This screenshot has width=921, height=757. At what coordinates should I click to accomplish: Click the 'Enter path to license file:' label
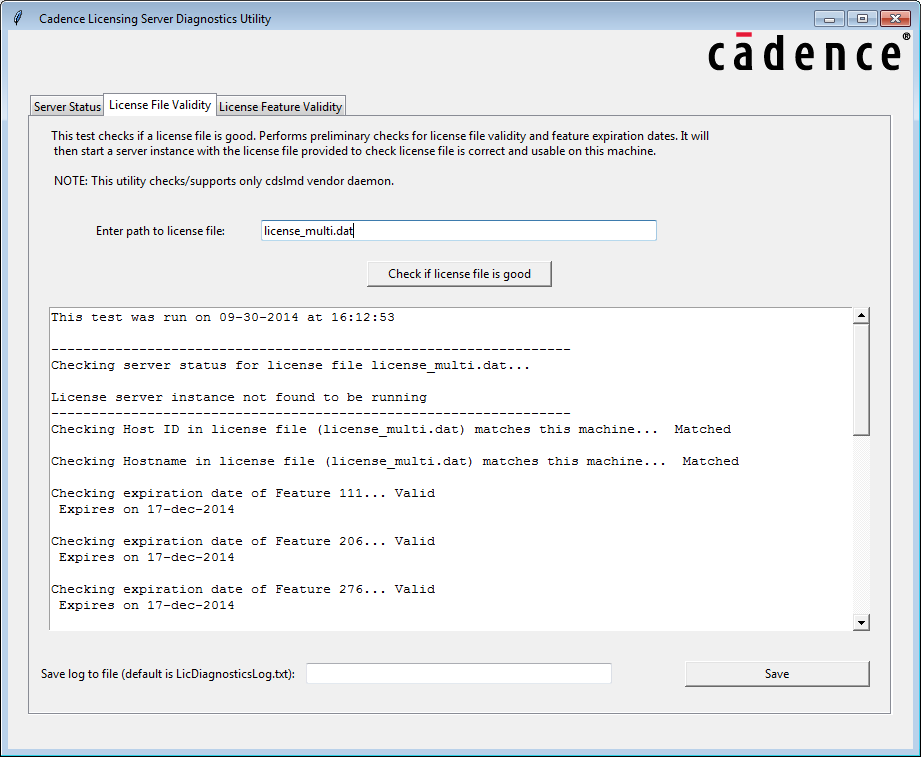pyautogui.click(x=160, y=231)
